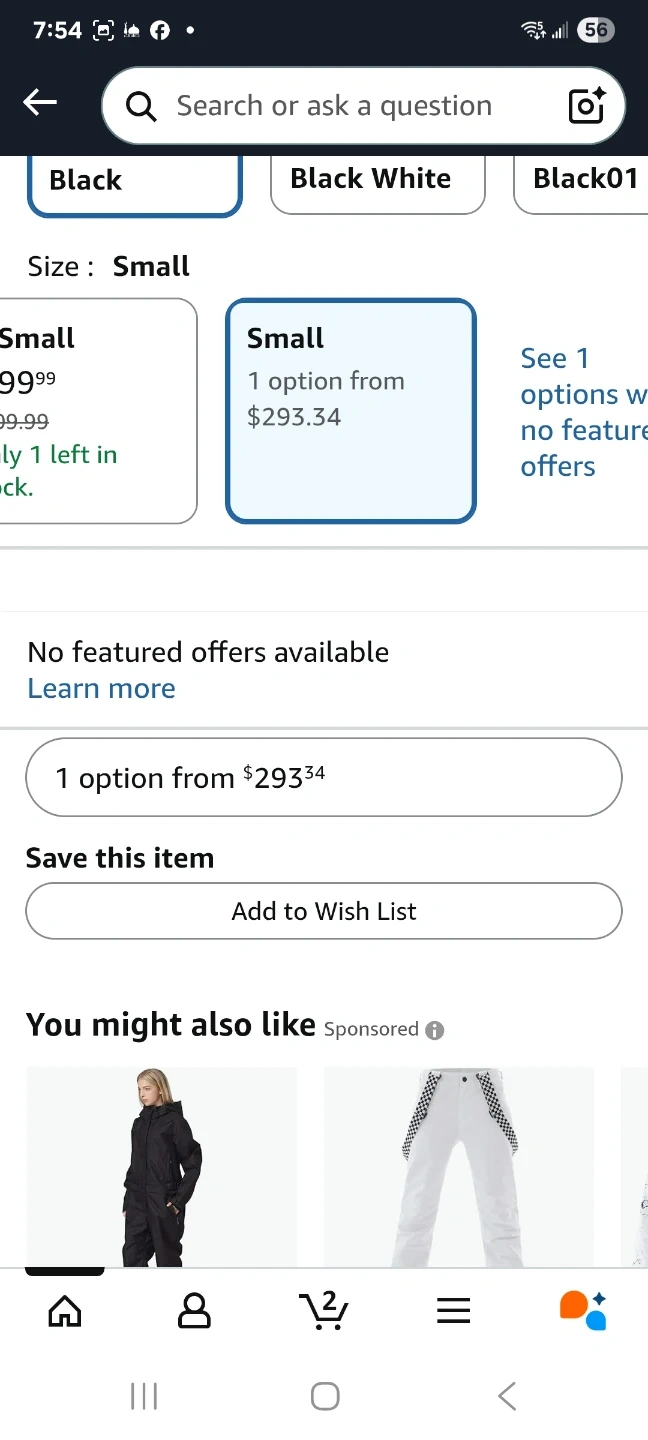Tap the magnifying glass search icon

pos(141,106)
